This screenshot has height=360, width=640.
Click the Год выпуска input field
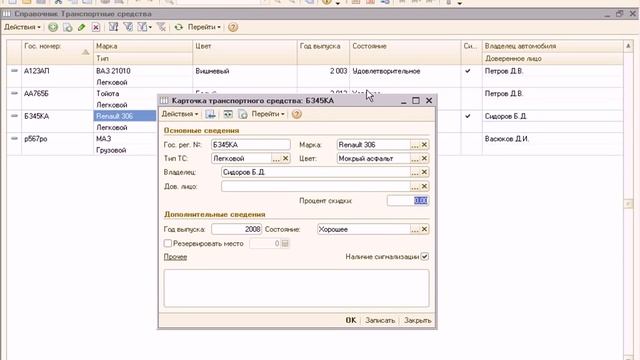(x=236, y=229)
